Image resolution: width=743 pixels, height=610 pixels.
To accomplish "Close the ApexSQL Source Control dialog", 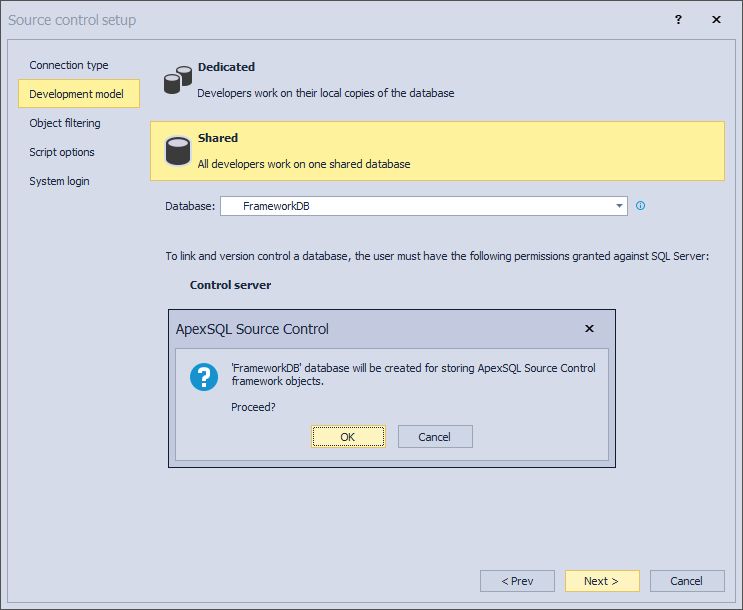I will coord(589,328).
